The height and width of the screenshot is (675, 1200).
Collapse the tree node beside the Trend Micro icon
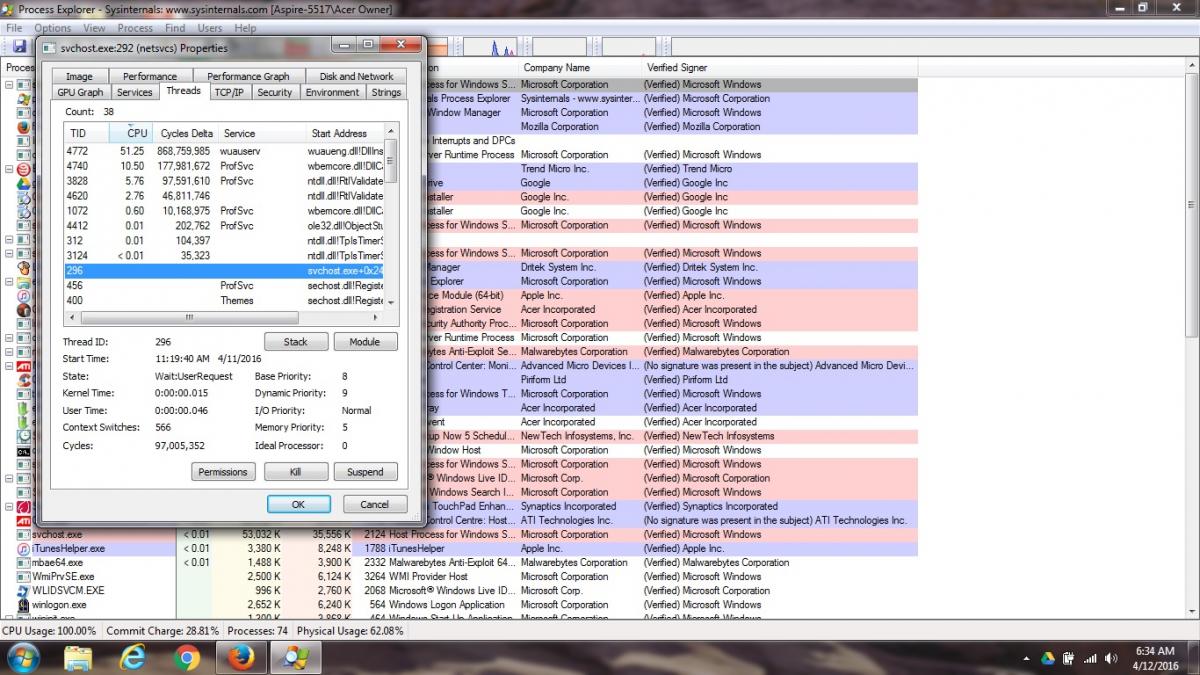click(x=9, y=169)
